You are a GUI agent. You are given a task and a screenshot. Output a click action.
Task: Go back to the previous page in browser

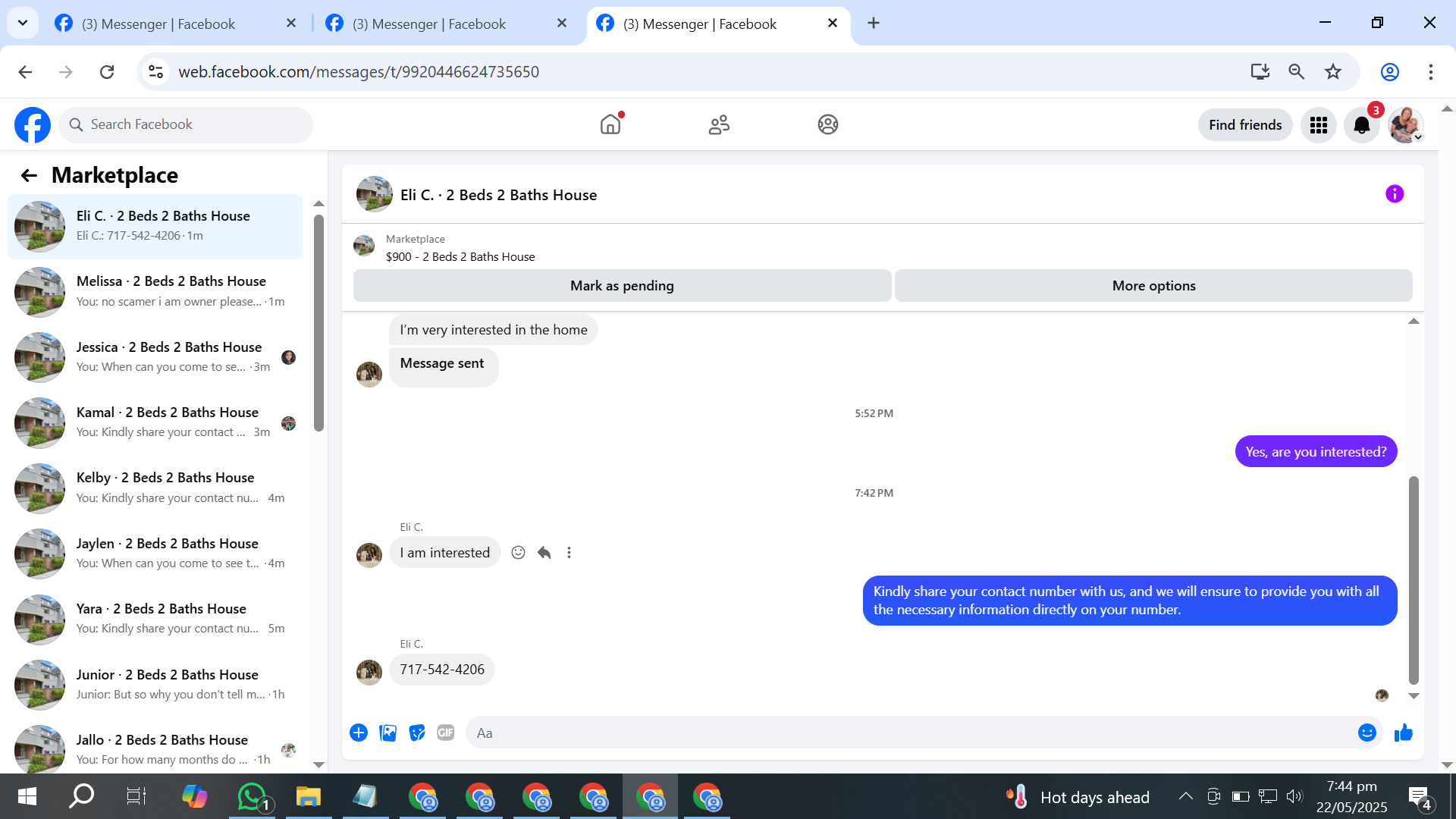click(25, 72)
